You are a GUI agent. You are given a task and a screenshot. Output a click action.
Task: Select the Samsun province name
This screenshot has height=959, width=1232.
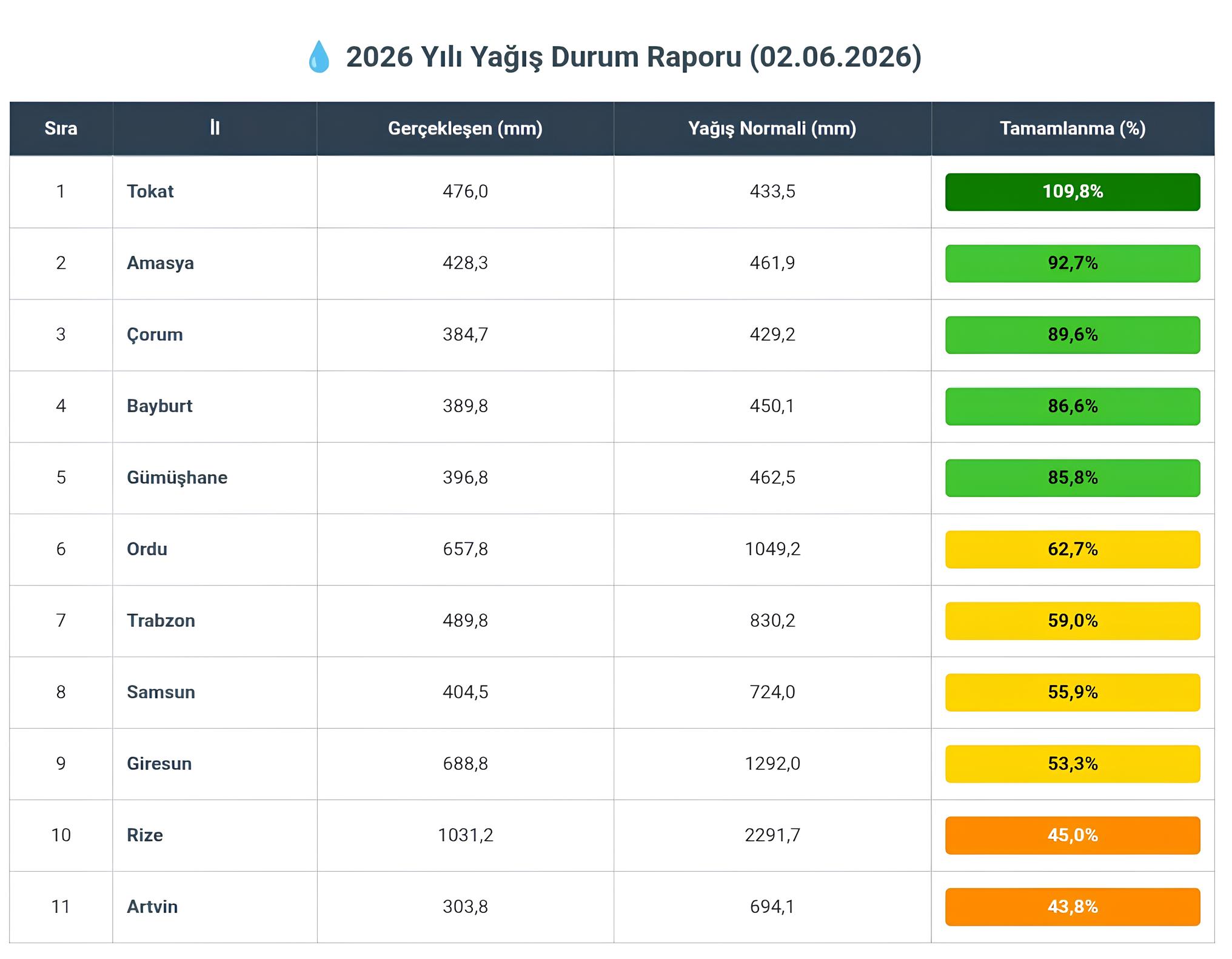161,692
